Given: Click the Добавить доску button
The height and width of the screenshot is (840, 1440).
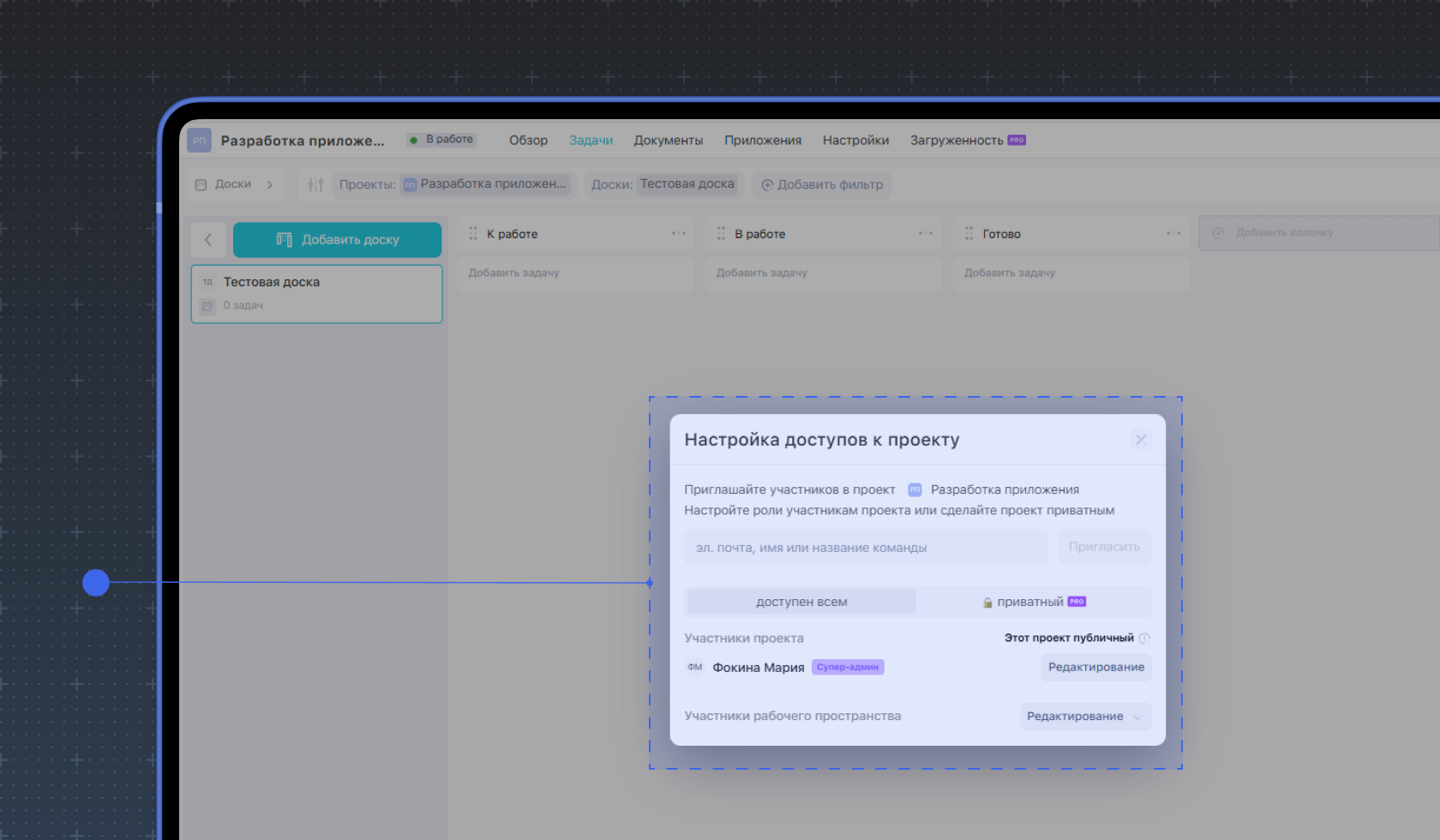Looking at the screenshot, I should pyautogui.click(x=337, y=239).
